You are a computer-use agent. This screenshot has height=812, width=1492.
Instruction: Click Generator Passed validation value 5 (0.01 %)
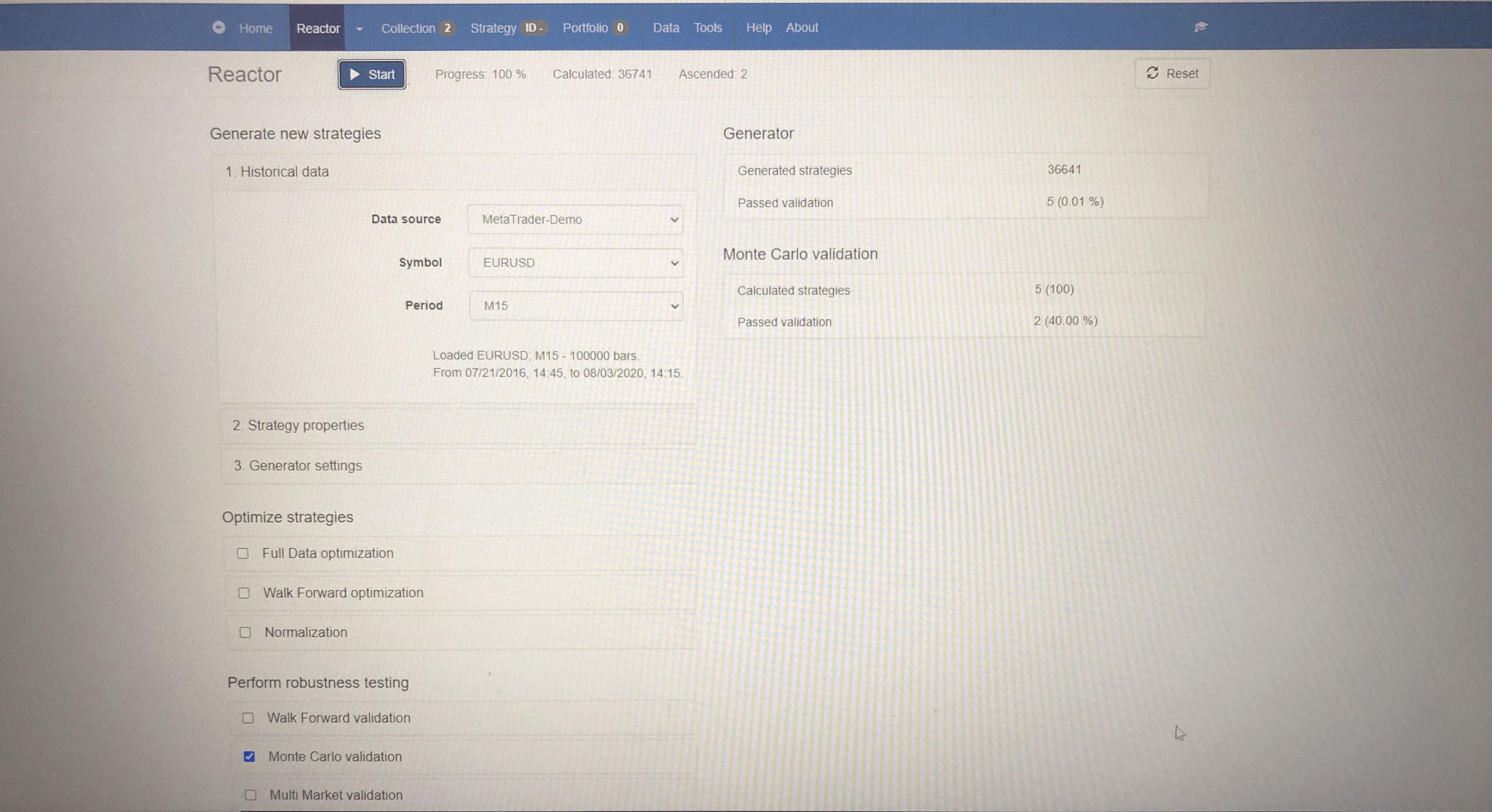pos(1075,201)
